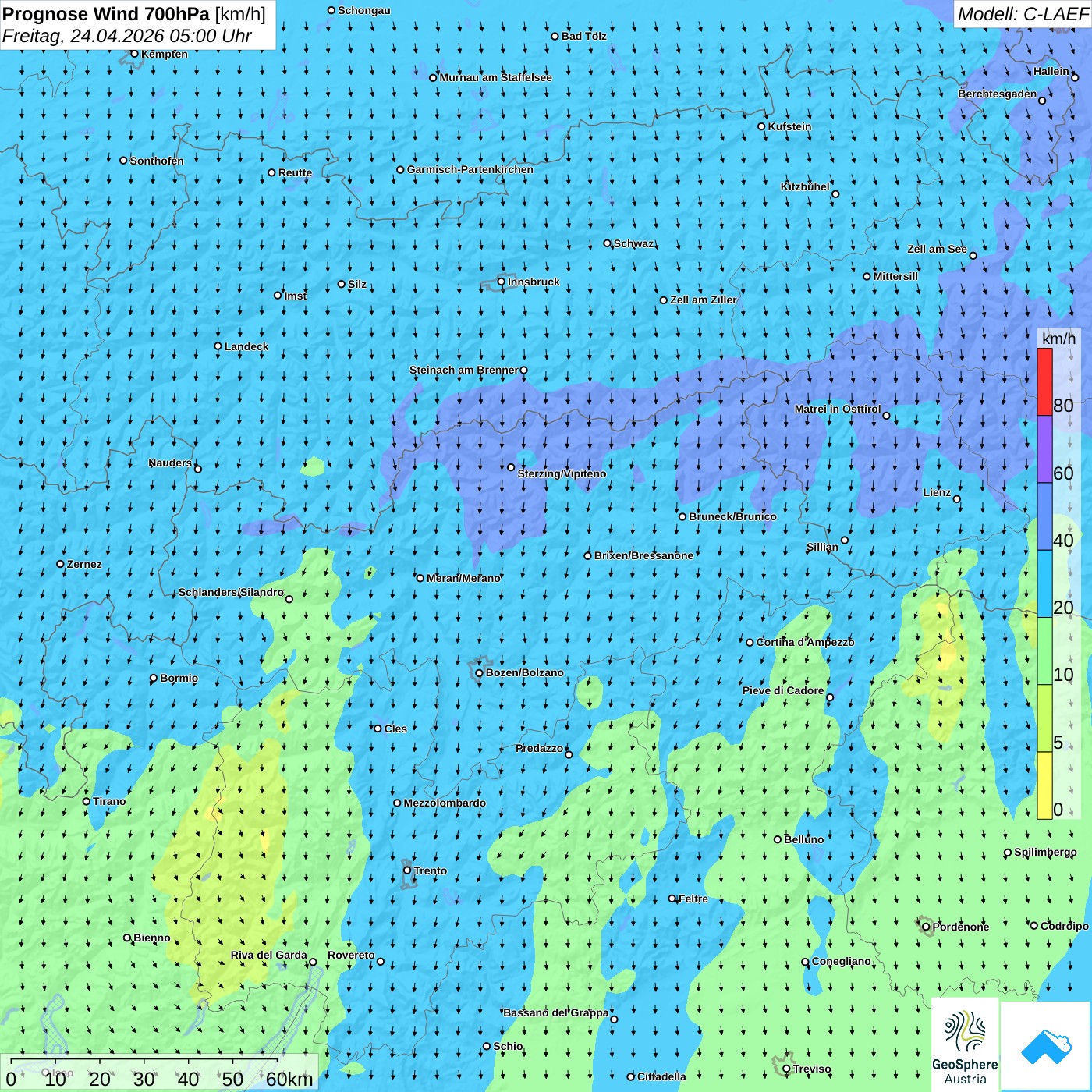Click the Matrei in Osttirol label
The image size is (1092, 1092).
point(838,409)
